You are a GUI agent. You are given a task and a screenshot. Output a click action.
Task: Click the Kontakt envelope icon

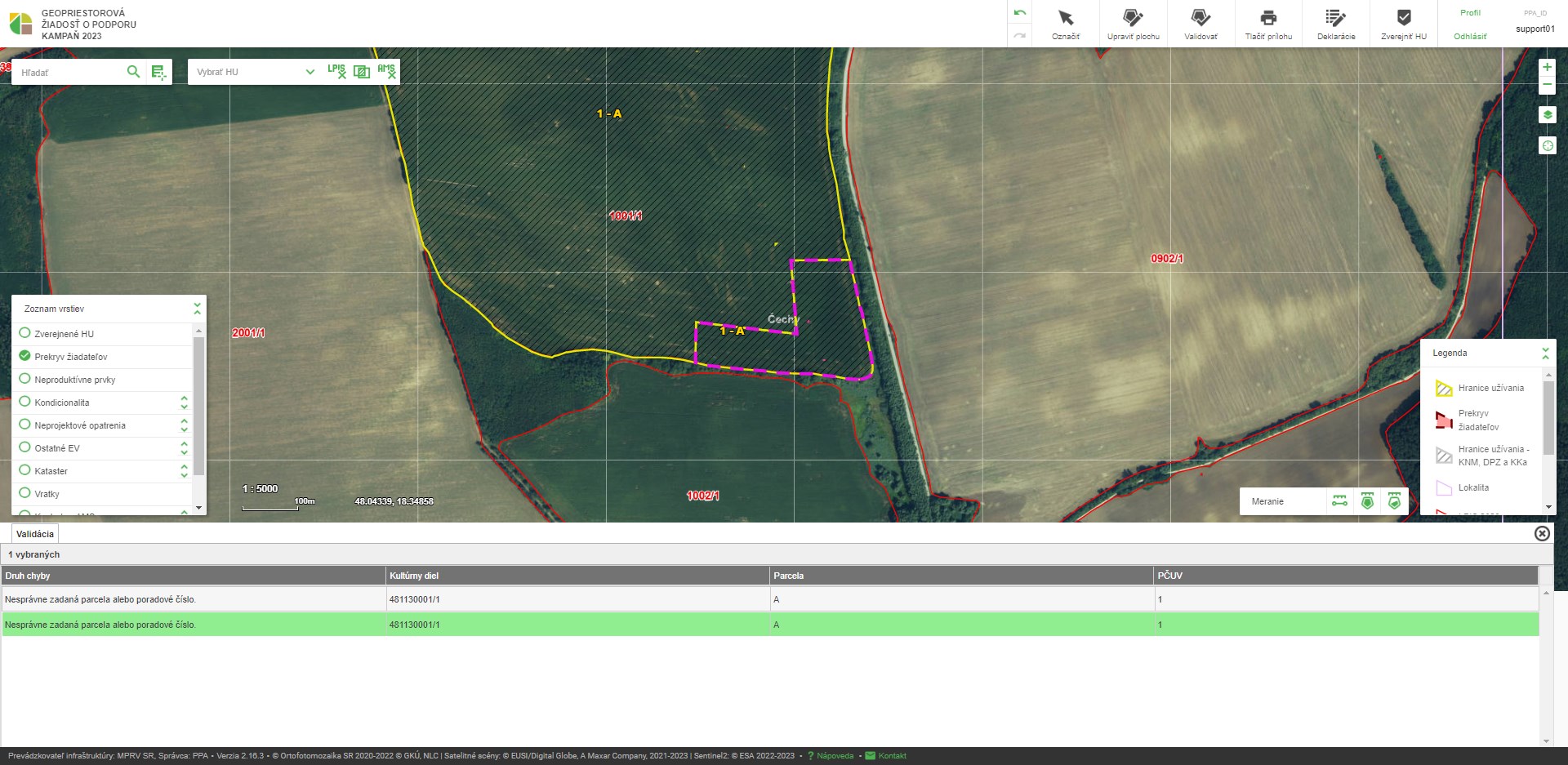870,756
